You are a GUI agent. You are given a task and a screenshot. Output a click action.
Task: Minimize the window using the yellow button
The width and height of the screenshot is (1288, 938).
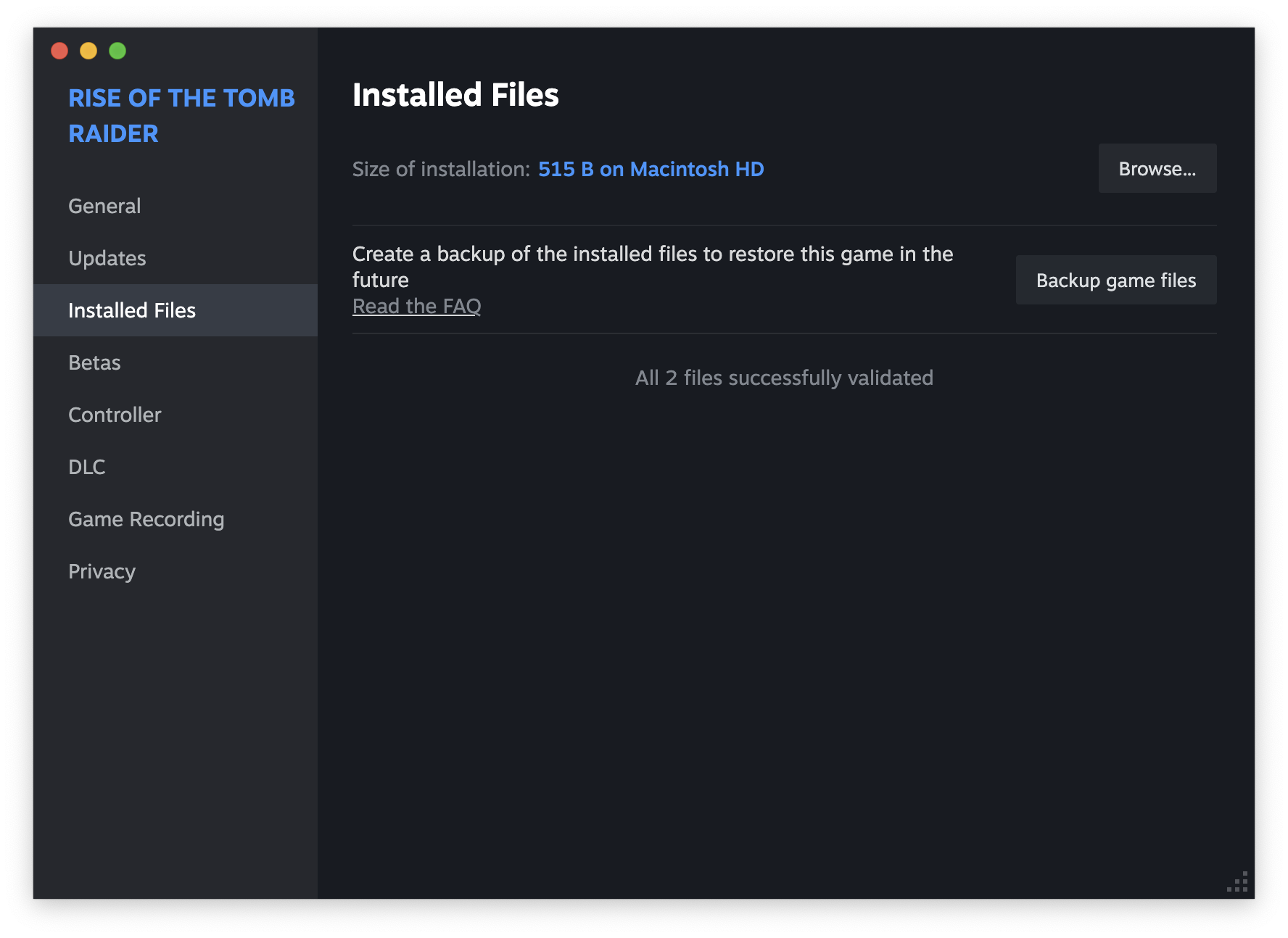coord(88,51)
